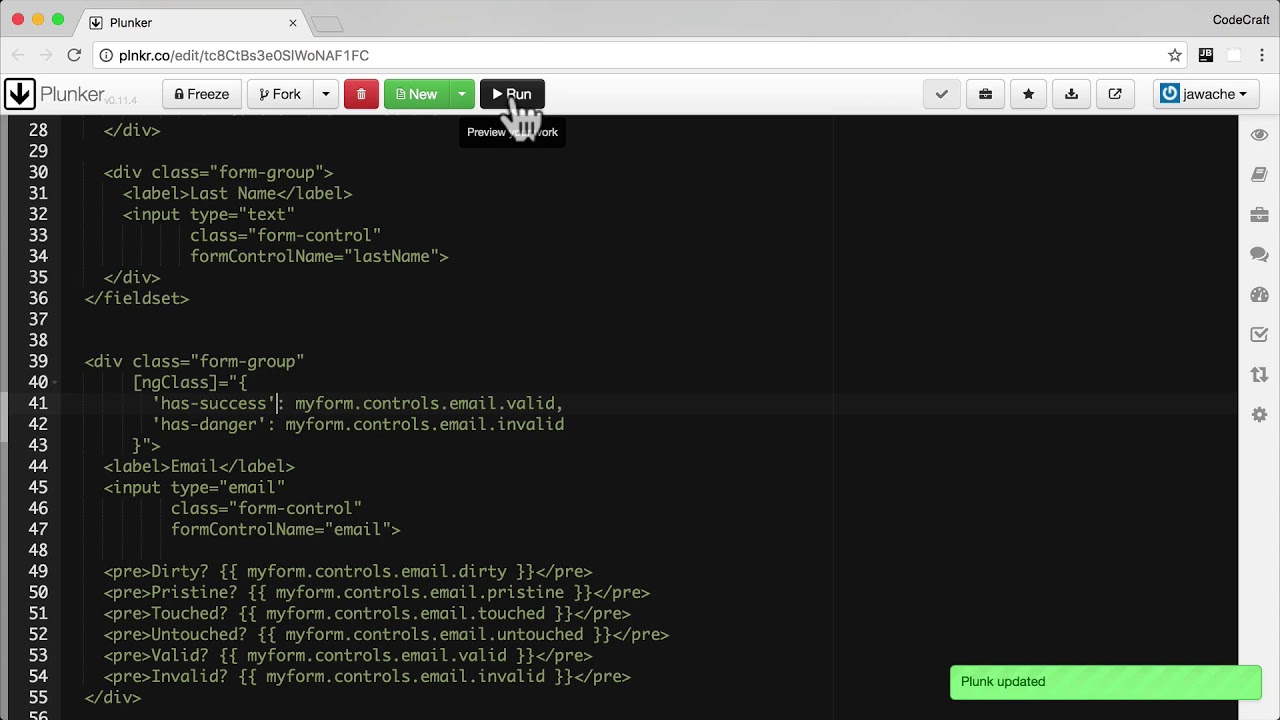This screenshot has width=1280, height=720.
Task: Click the closing fieldset tag on line 36
Action: tap(137, 298)
